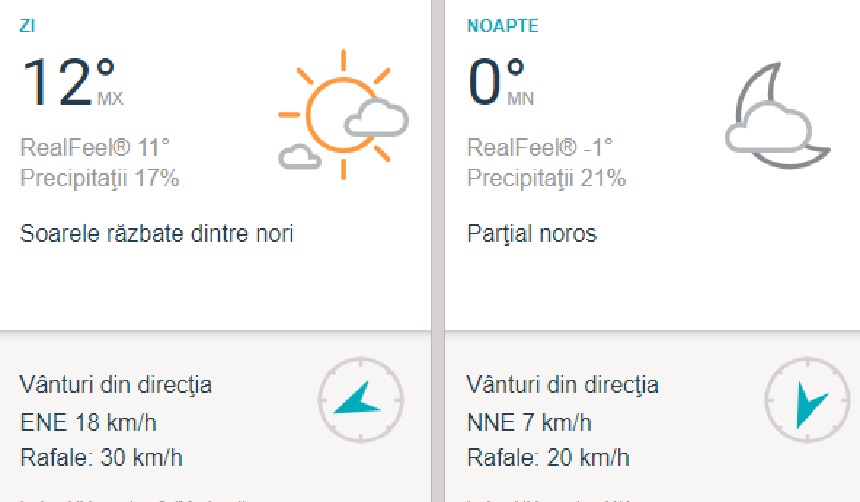Click the NNE 7 km/h wind speed
The image size is (860, 502).
pos(529,422)
